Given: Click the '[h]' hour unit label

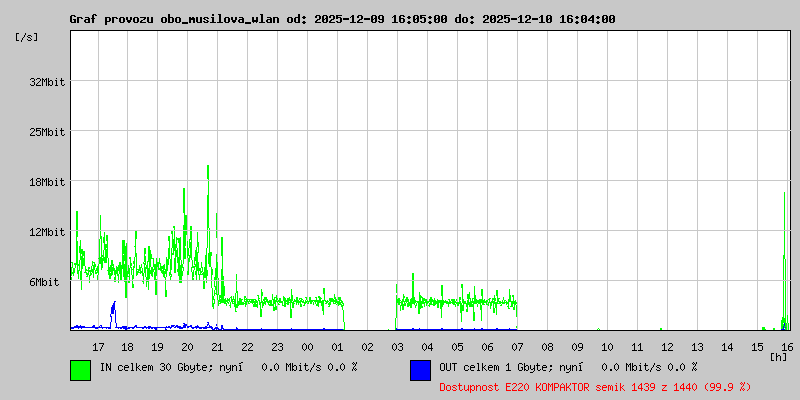Looking at the screenshot, I should coord(779,356).
